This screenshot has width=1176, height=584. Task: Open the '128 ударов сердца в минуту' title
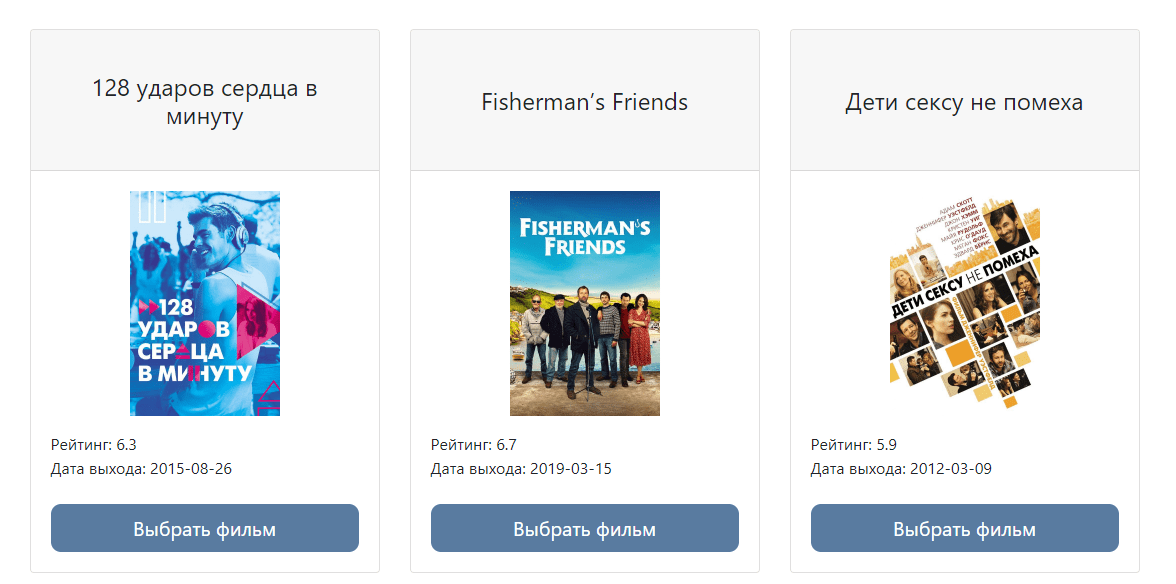[204, 99]
